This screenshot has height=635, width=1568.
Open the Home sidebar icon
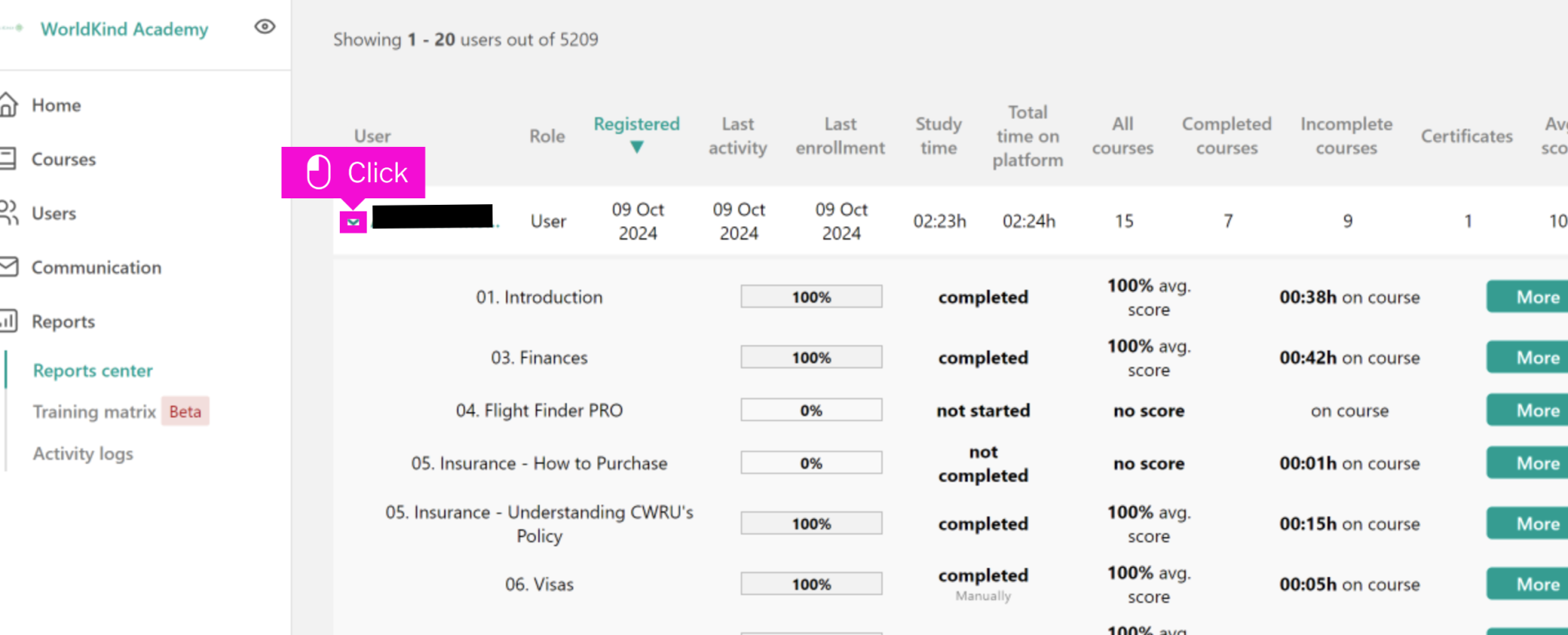pos(8,104)
